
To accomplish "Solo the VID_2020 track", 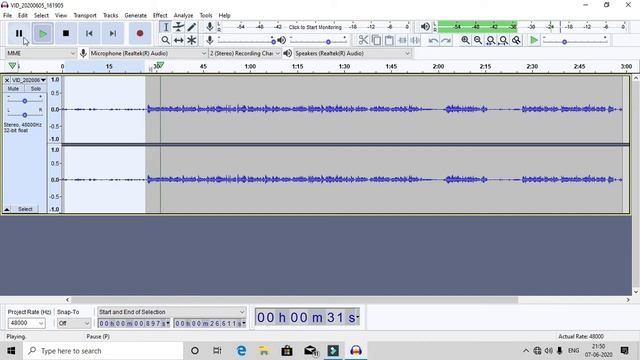I will [x=36, y=89].
